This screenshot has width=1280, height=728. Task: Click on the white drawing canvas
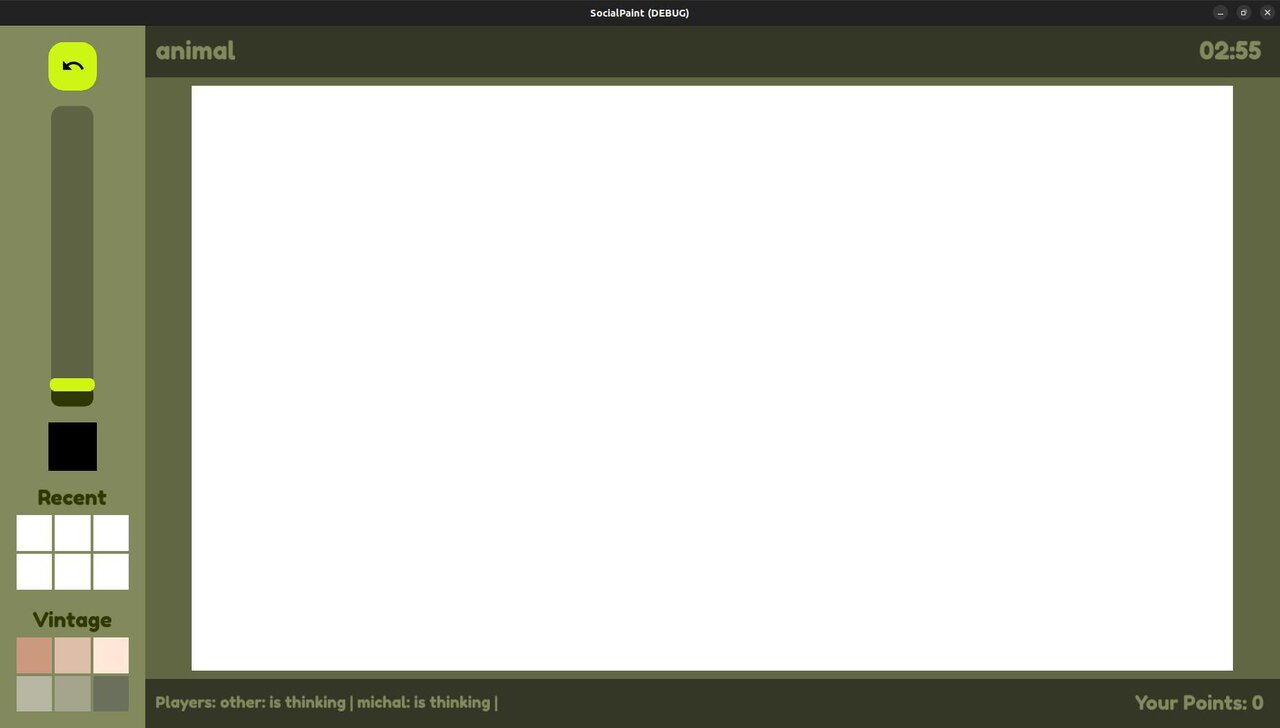(x=712, y=378)
